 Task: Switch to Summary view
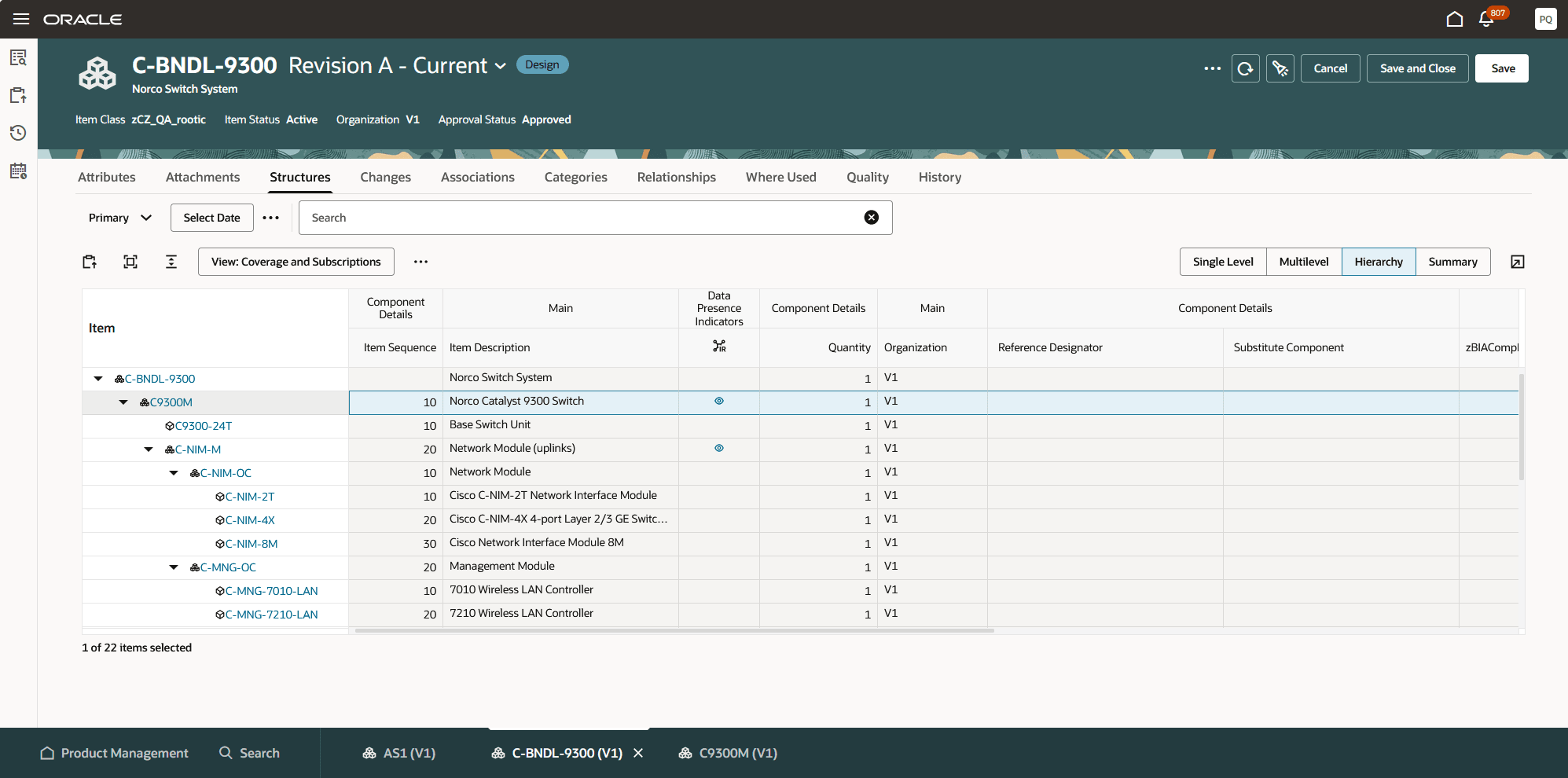(x=1452, y=262)
